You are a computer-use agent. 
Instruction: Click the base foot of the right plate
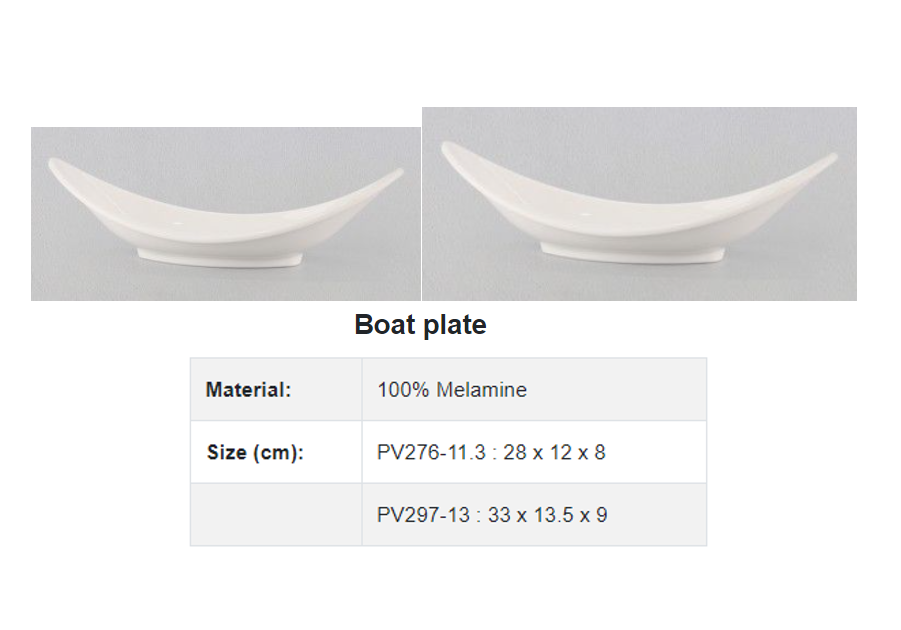[x=631, y=252]
